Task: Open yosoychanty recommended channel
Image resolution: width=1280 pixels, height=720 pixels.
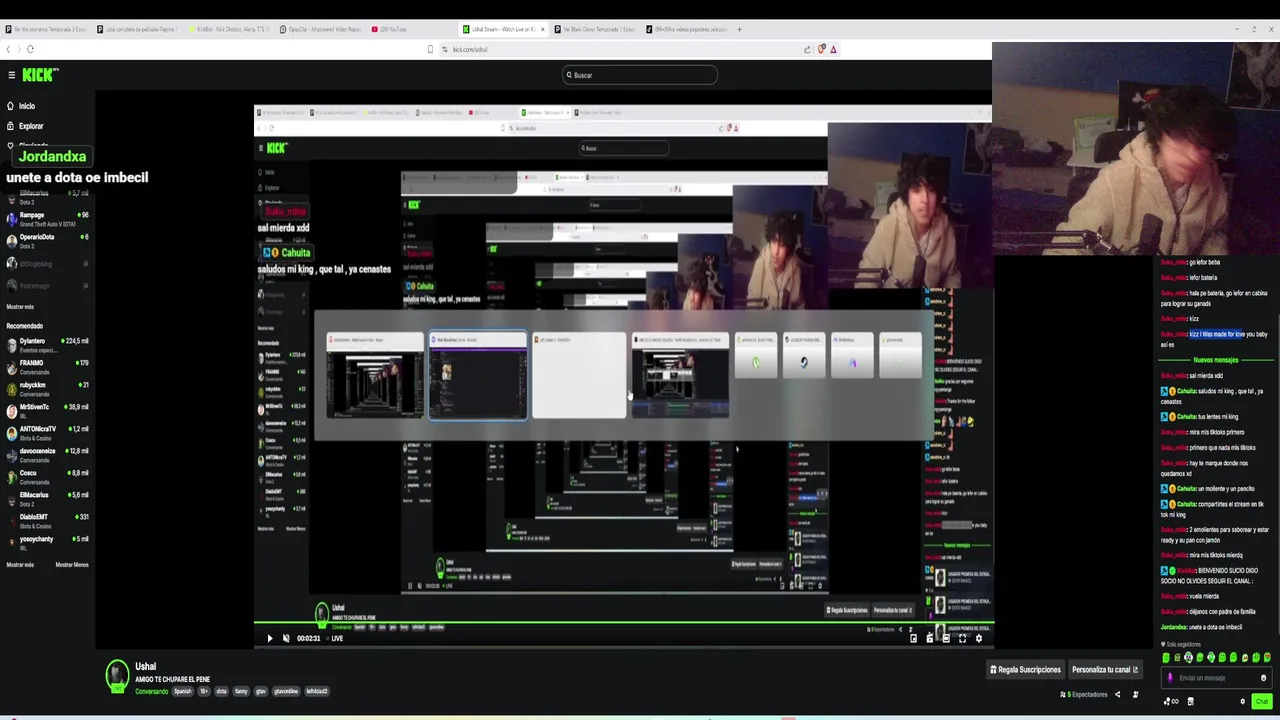Action: click(x=47, y=542)
